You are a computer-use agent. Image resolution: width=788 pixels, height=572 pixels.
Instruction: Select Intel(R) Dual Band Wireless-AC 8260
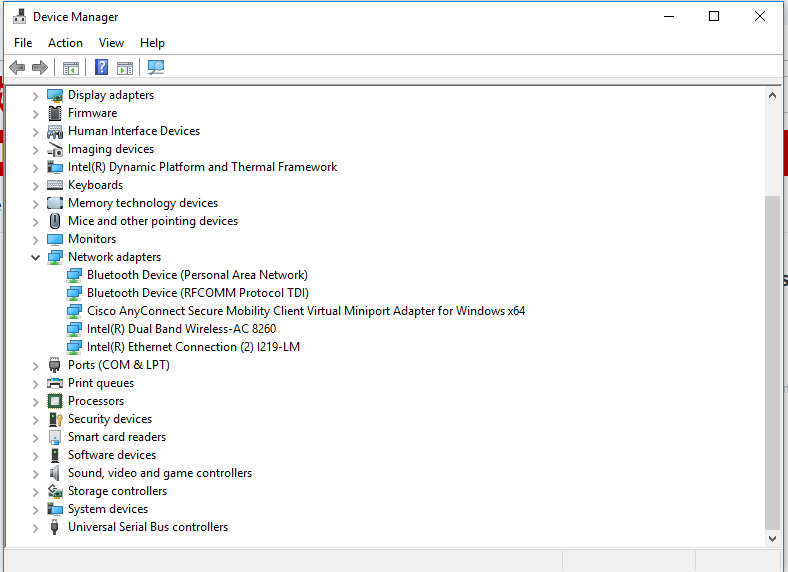(181, 329)
